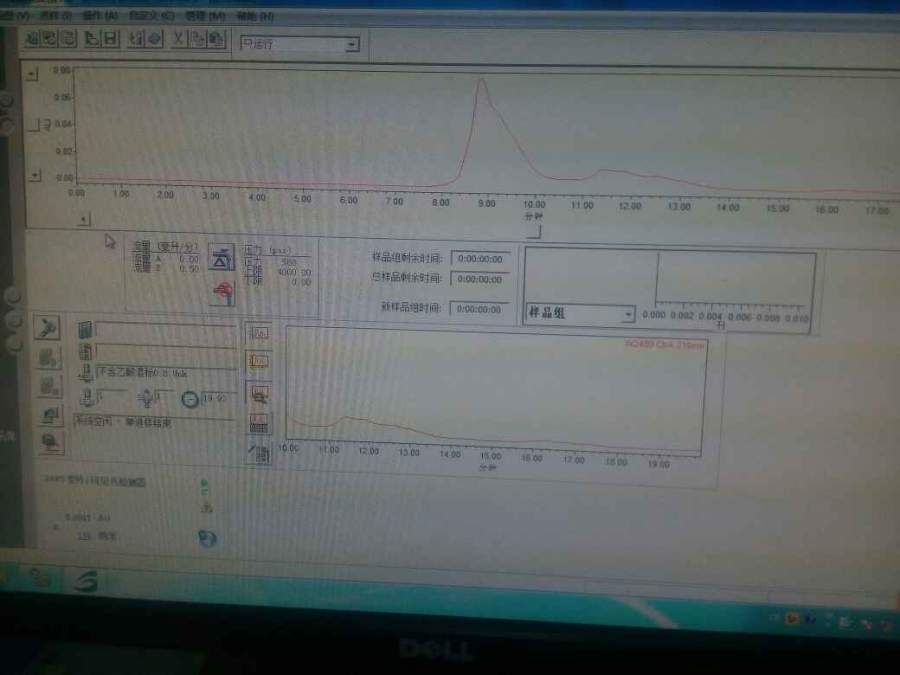Click the 样品组剩余时间 time field
This screenshot has width=900, height=675.
480,259
